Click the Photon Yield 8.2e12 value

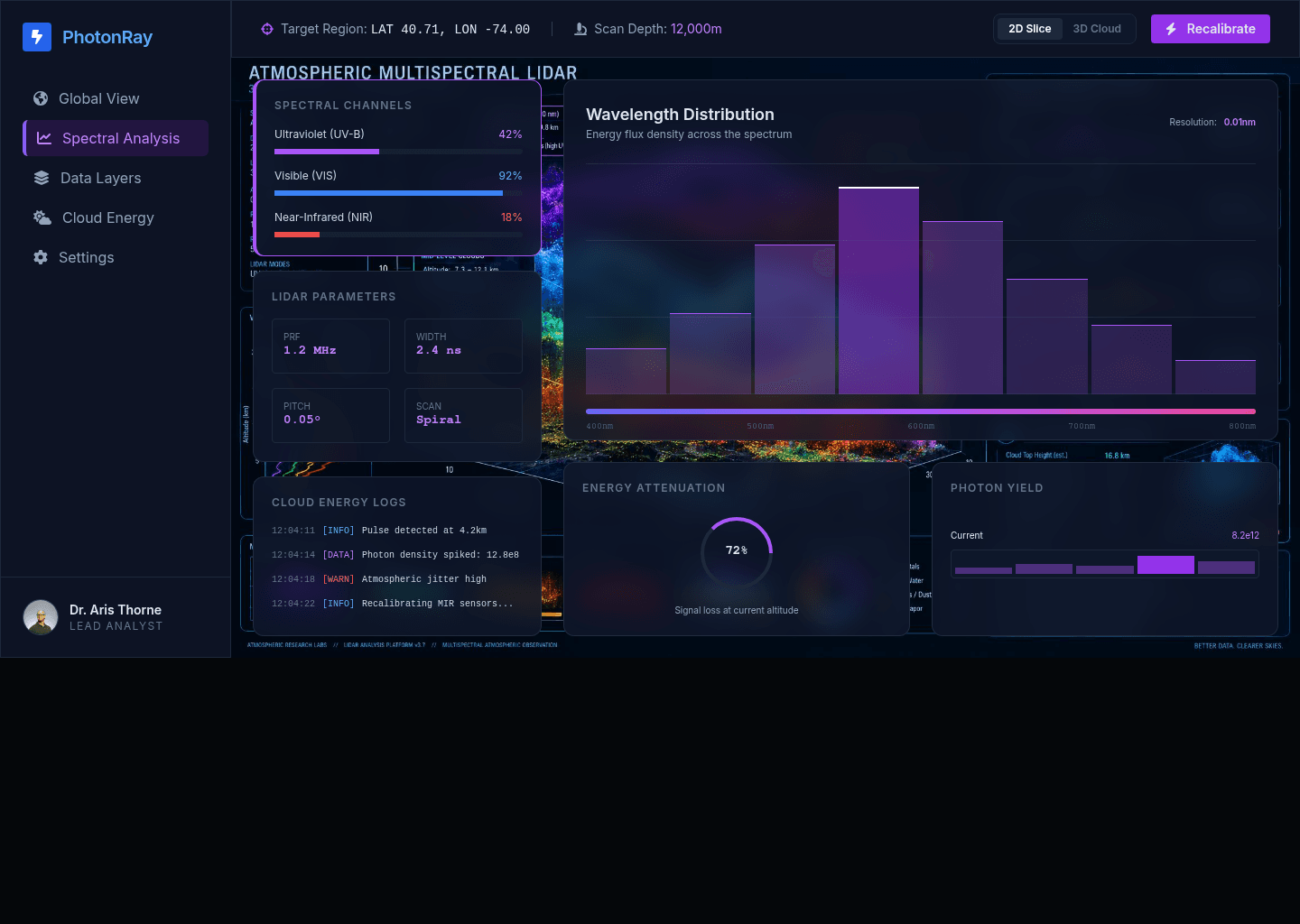click(x=1245, y=535)
